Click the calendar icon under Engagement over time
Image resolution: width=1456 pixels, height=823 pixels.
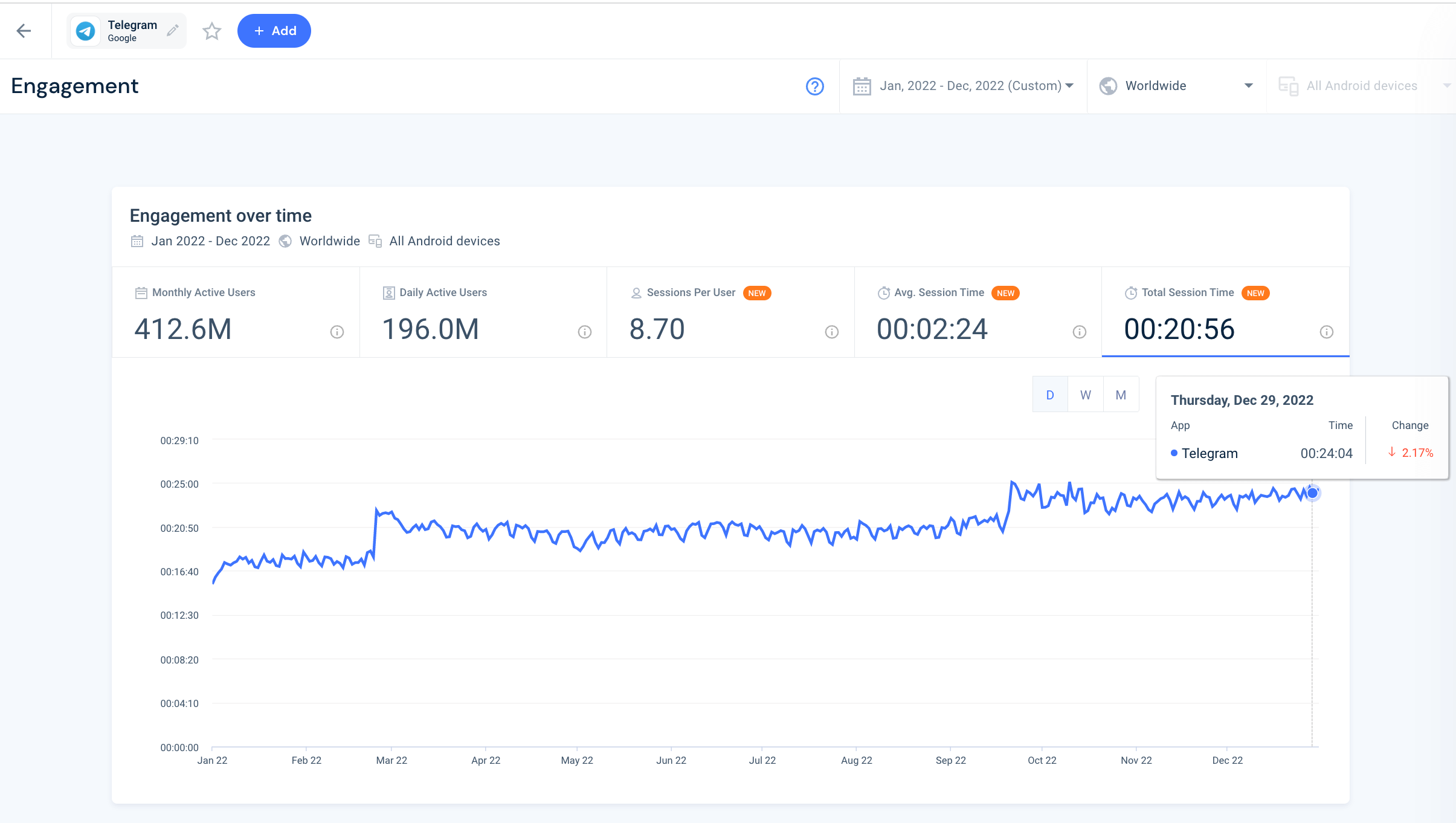[x=137, y=242]
